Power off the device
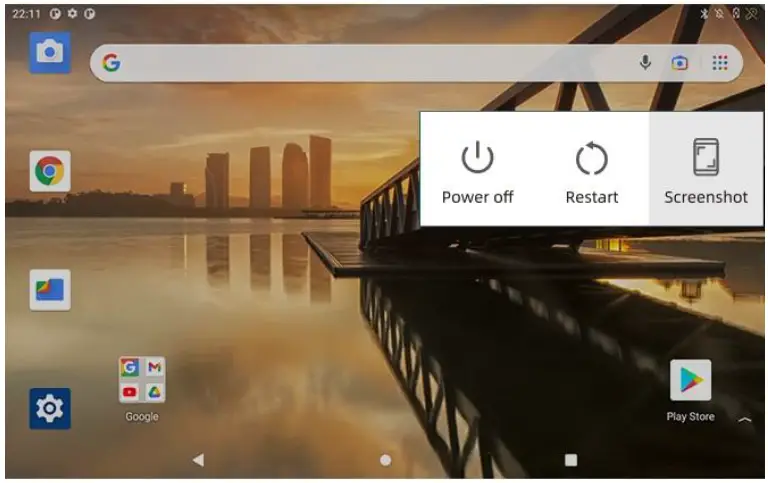The width and height of the screenshot is (768, 483). pos(478,171)
